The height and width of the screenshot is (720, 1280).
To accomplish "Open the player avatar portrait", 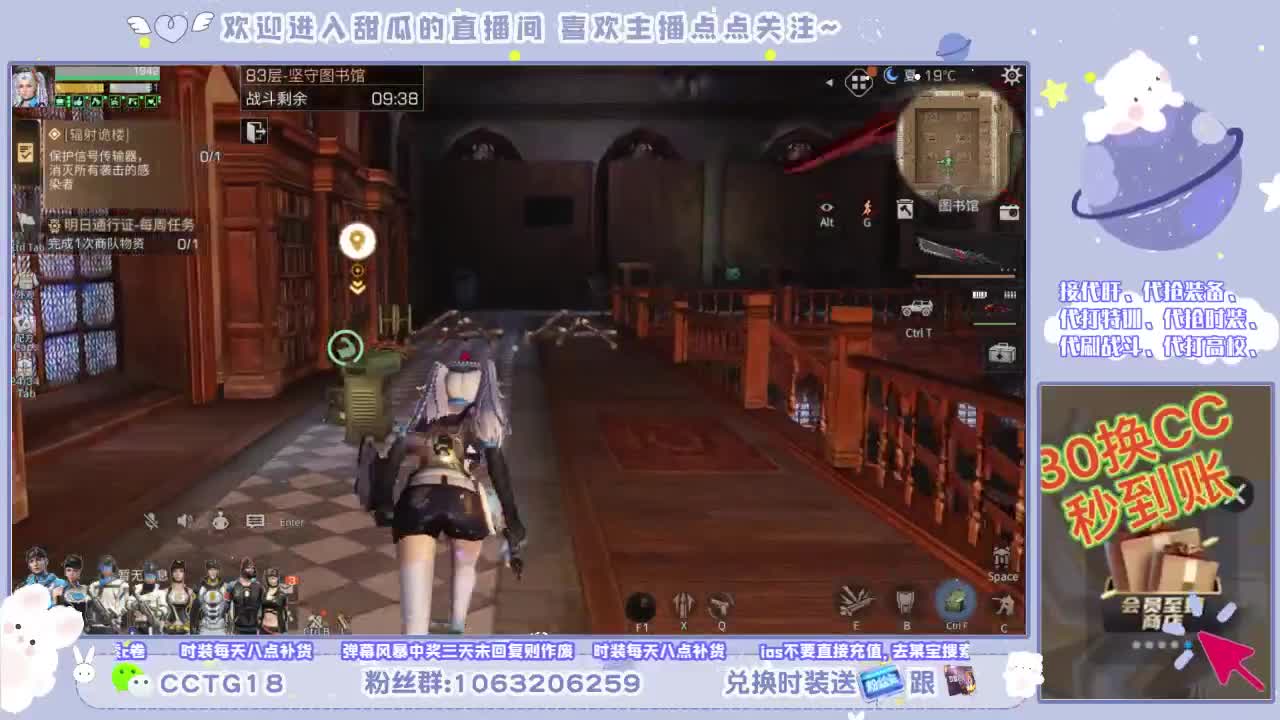I will click(x=31, y=88).
